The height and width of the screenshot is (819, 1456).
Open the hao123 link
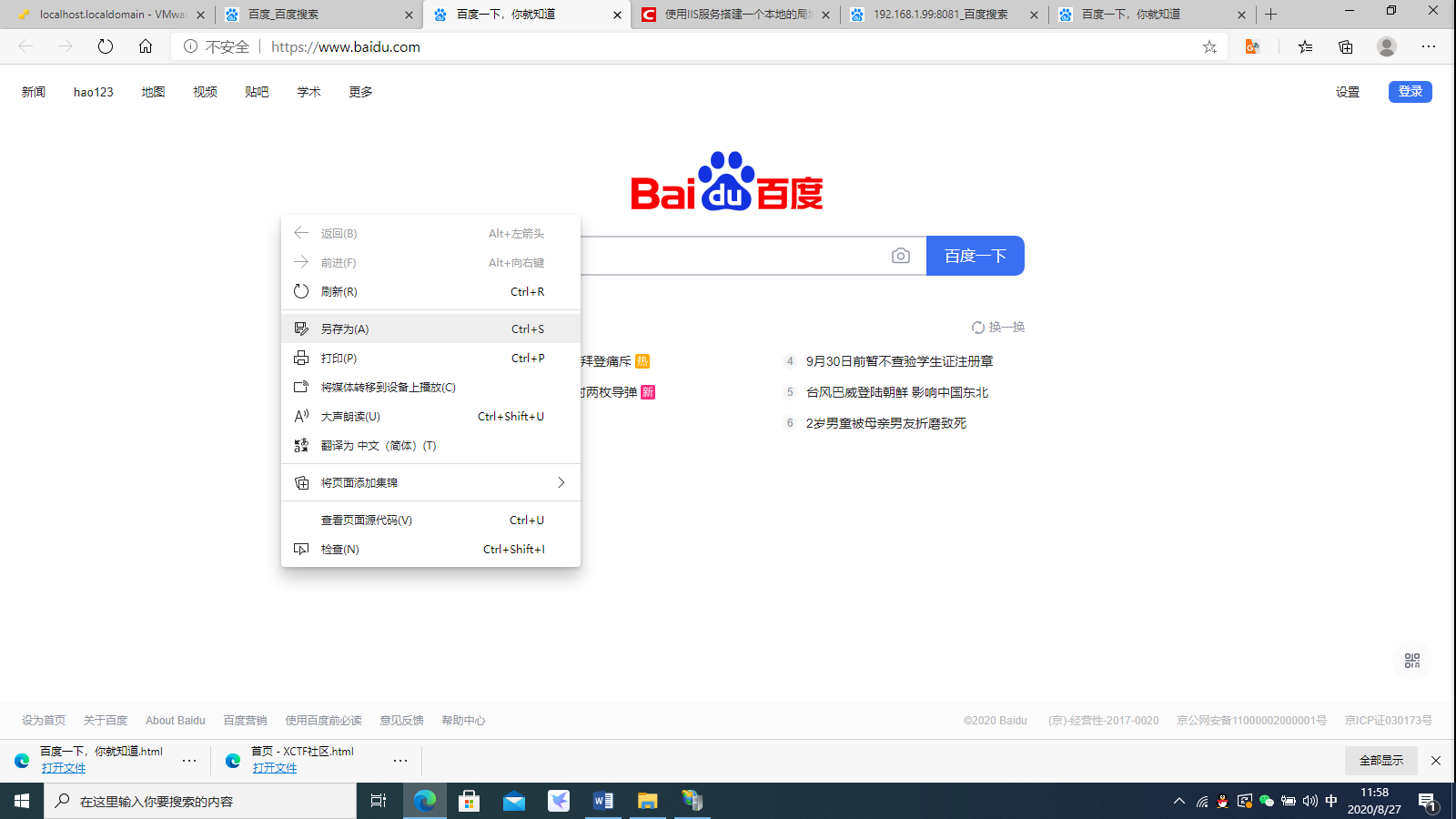pos(94,92)
